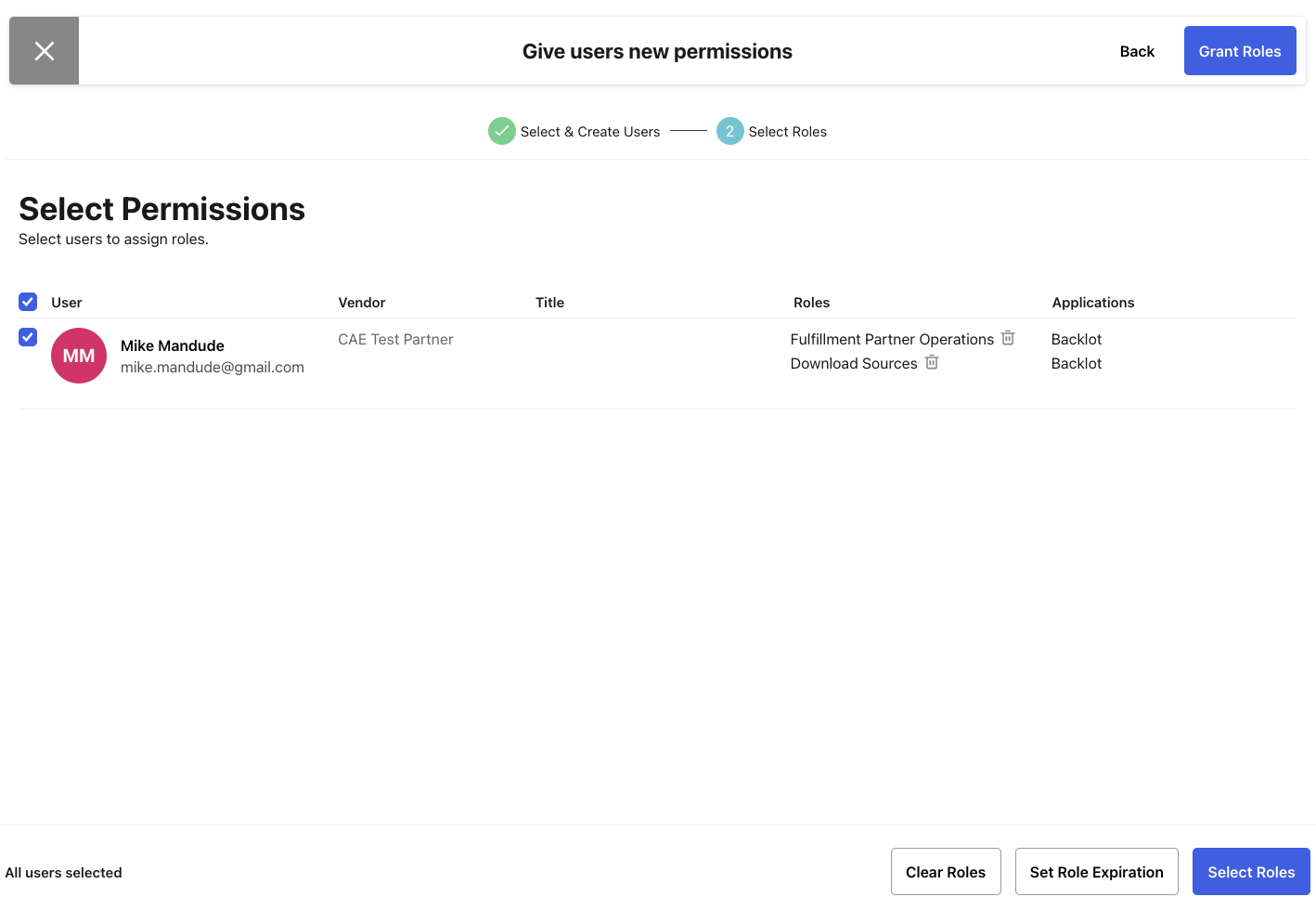The width and height of the screenshot is (1316, 910).
Task: Click the CAE Test Partner vendor entry
Action: (395, 339)
